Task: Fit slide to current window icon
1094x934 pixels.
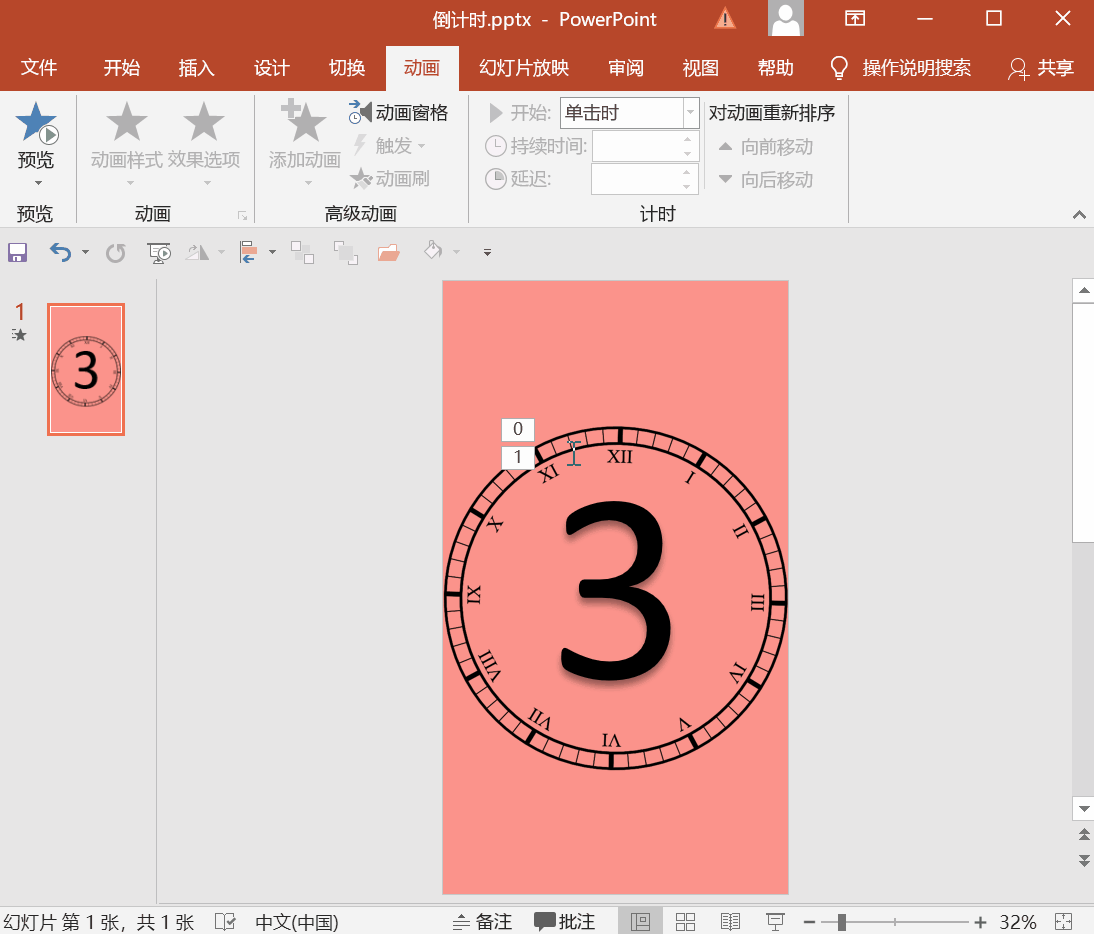Action: [1063, 921]
